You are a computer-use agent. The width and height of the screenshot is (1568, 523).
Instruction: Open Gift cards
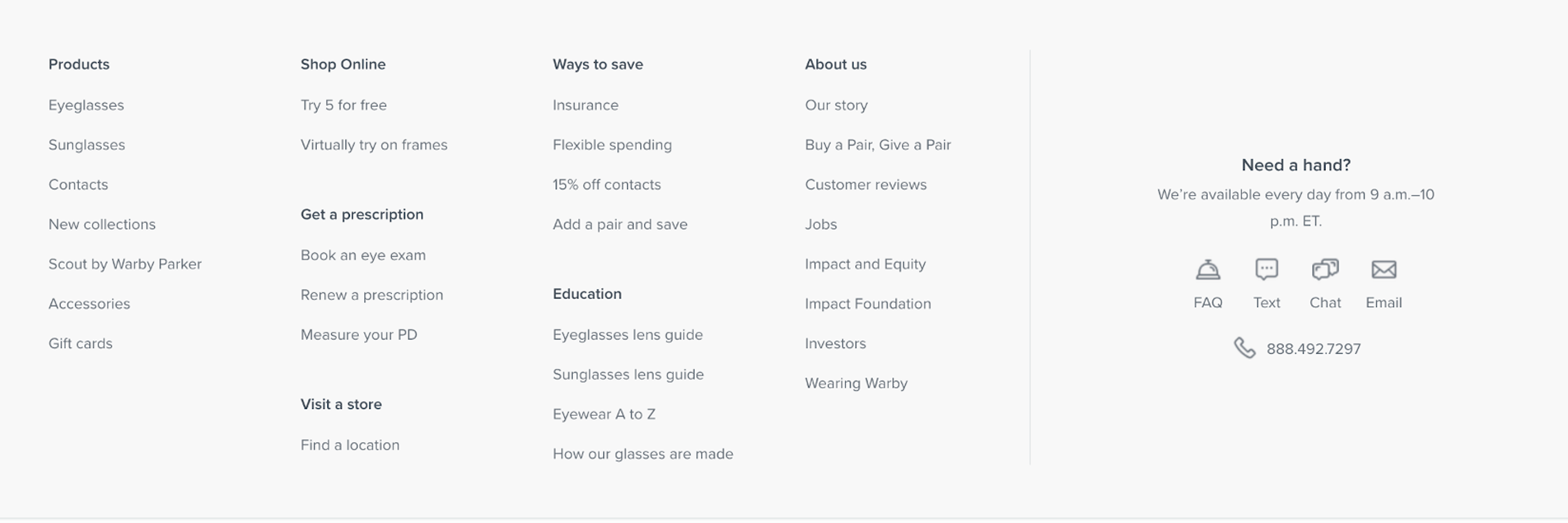(x=80, y=342)
